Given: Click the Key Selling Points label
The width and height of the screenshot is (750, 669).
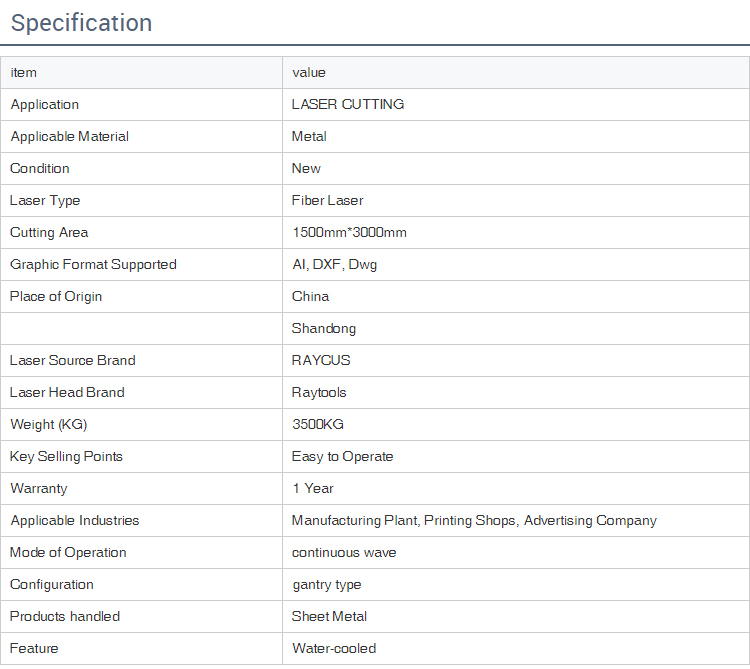Looking at the screenshot, I should 66,457.
